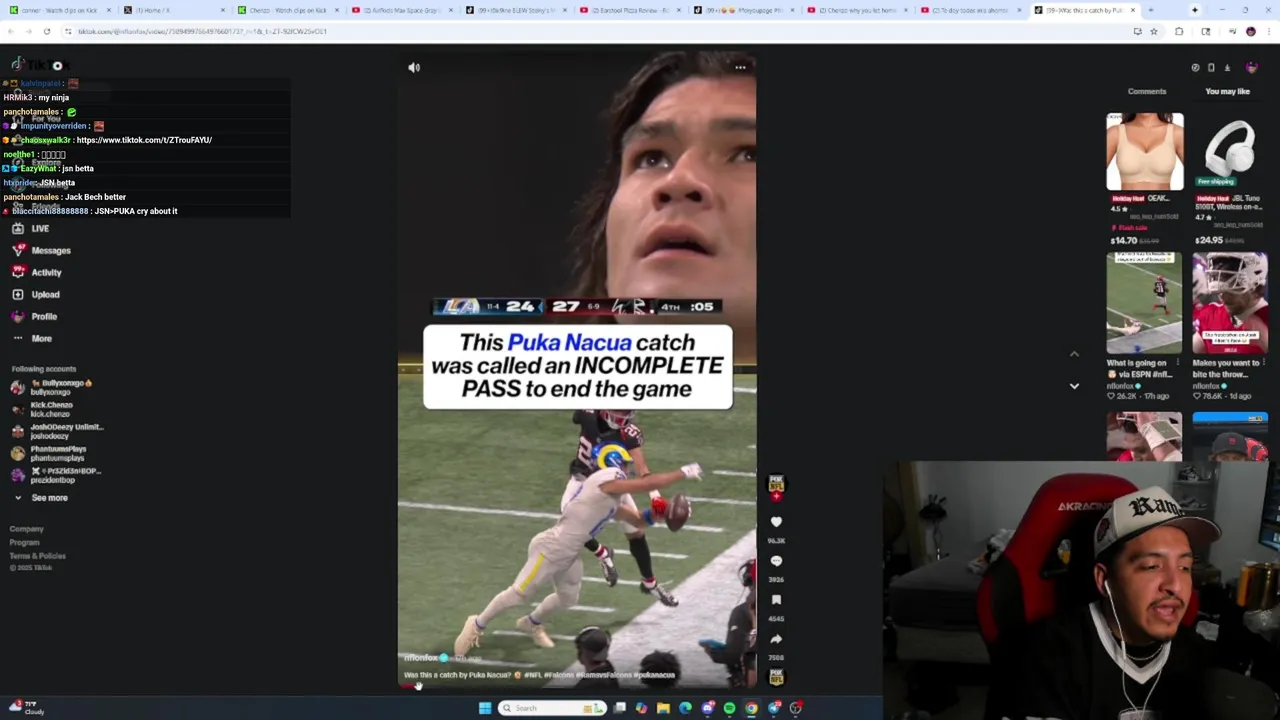Open Chrome from the taskbar

tap(751, 708)
